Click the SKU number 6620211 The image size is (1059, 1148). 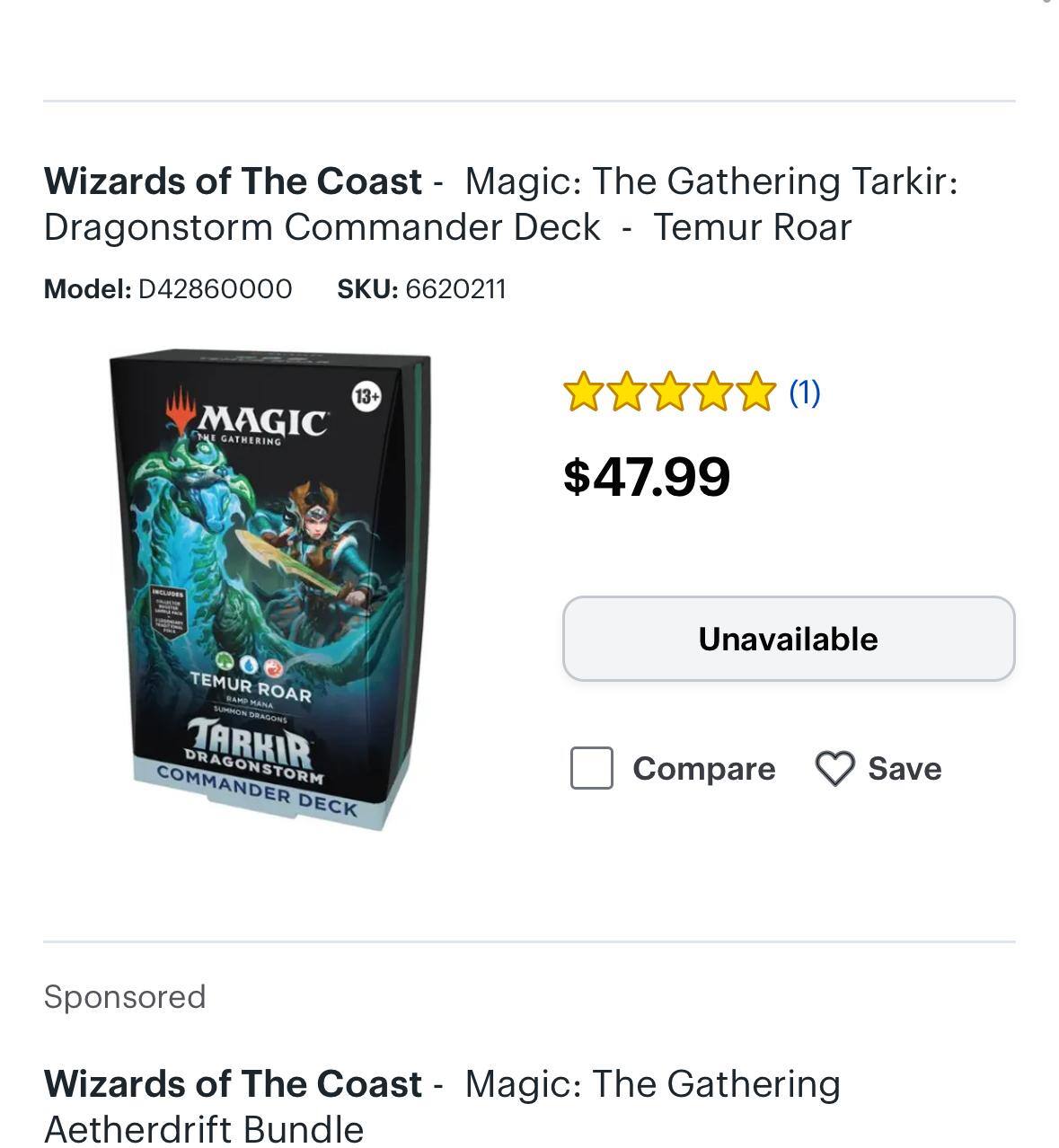[x=455, y=289]
